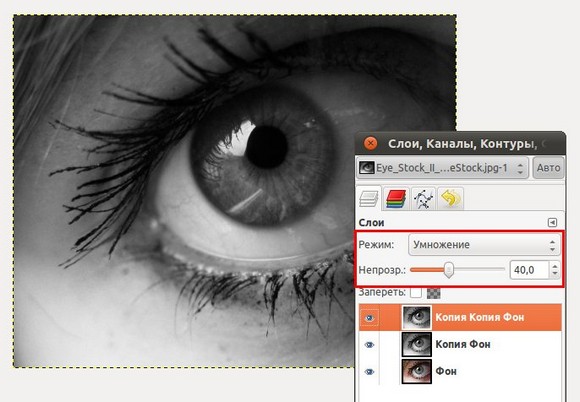This screenshot has width=580, height=402.
Task: Close the Слои, Каналы, Контуры dialog
Action: point(370,143)
